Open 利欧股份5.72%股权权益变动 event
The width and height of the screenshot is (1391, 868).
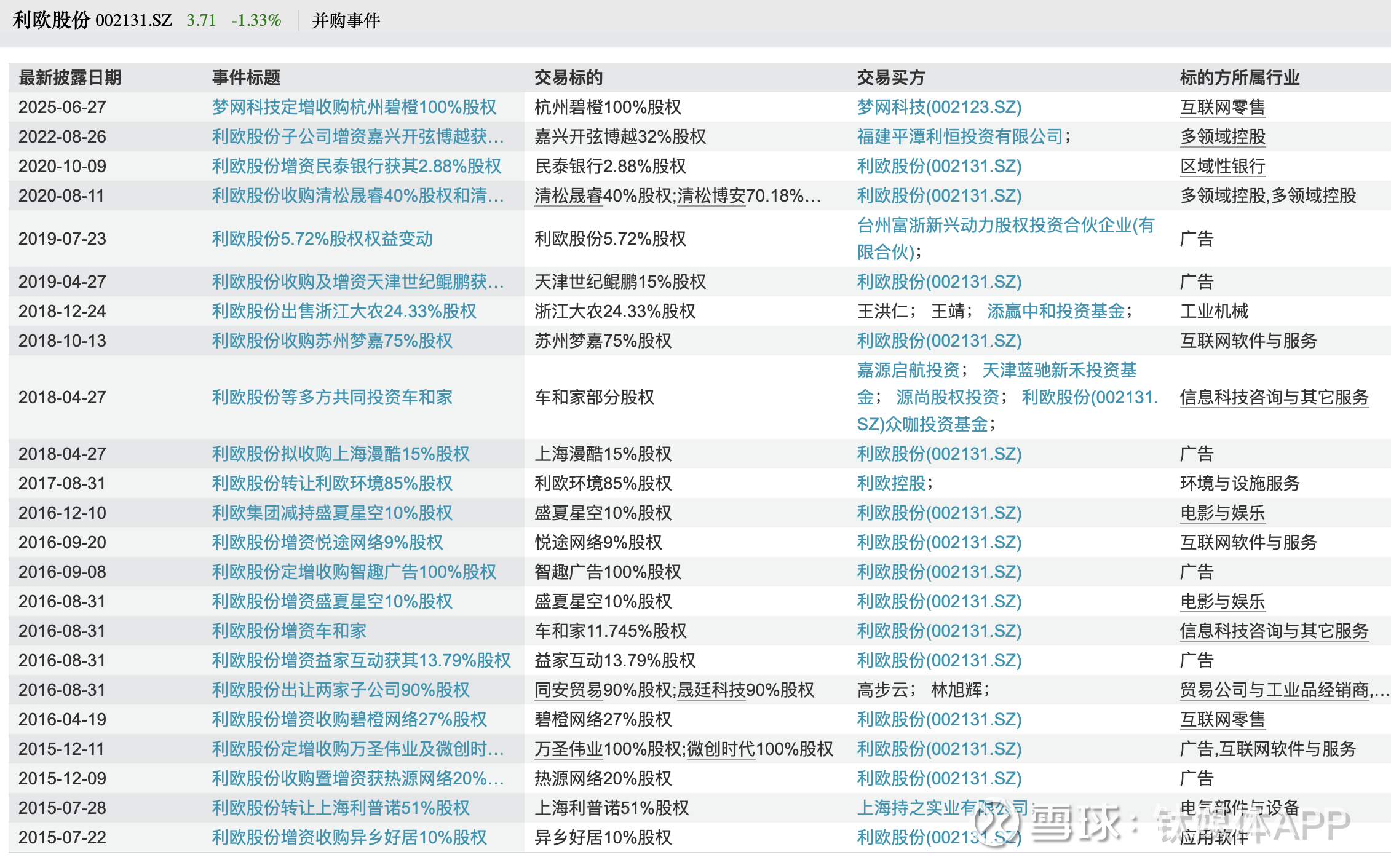pos(322,239)
